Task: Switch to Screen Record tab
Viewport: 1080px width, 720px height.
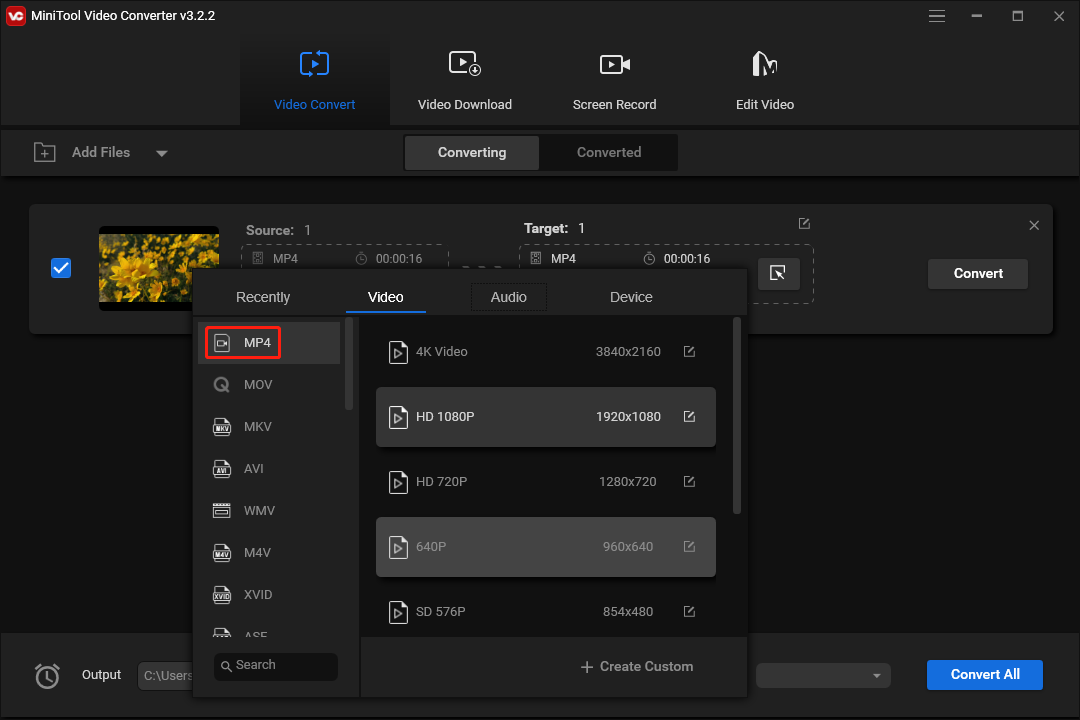Action: 614,81
